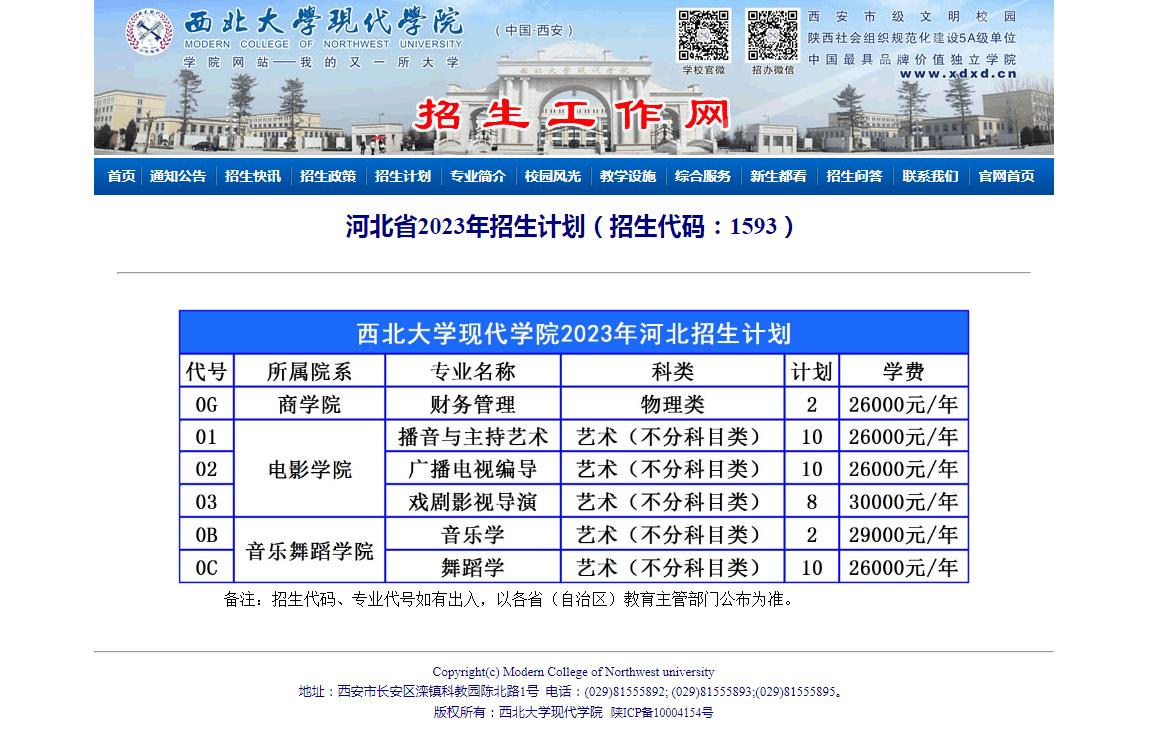
Task: Open 校园风光 in the nav bar
Action: tap(553, 176)
